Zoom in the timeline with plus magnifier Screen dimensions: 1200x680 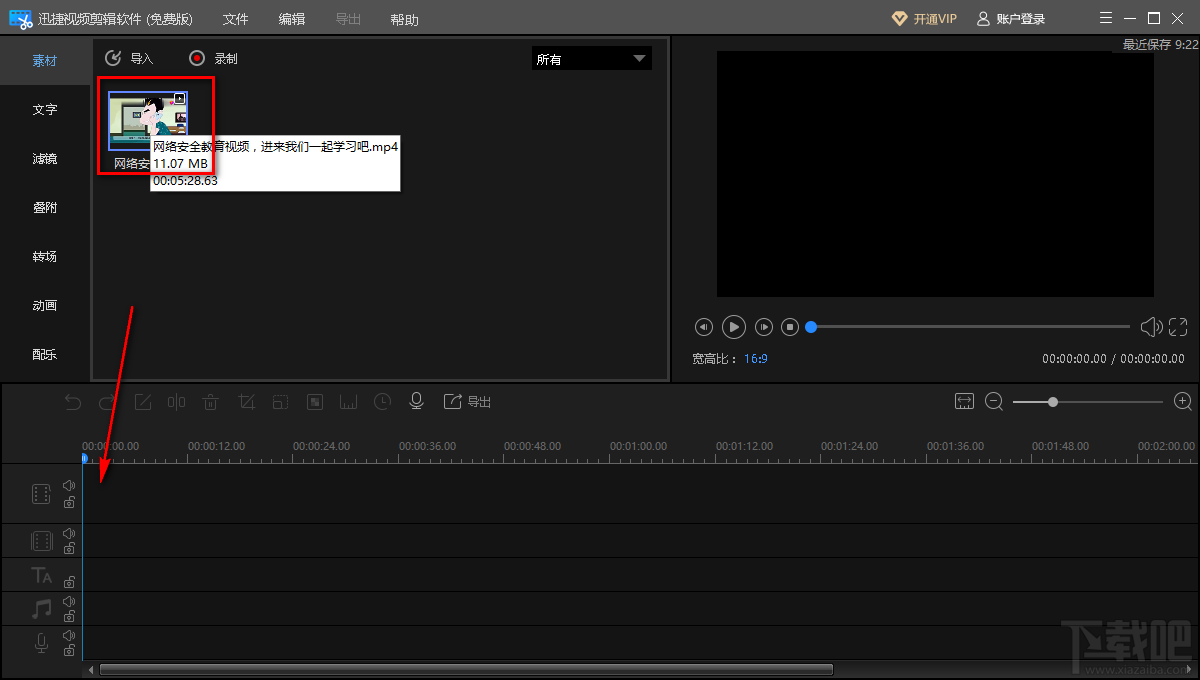(x=1183, y=401)
